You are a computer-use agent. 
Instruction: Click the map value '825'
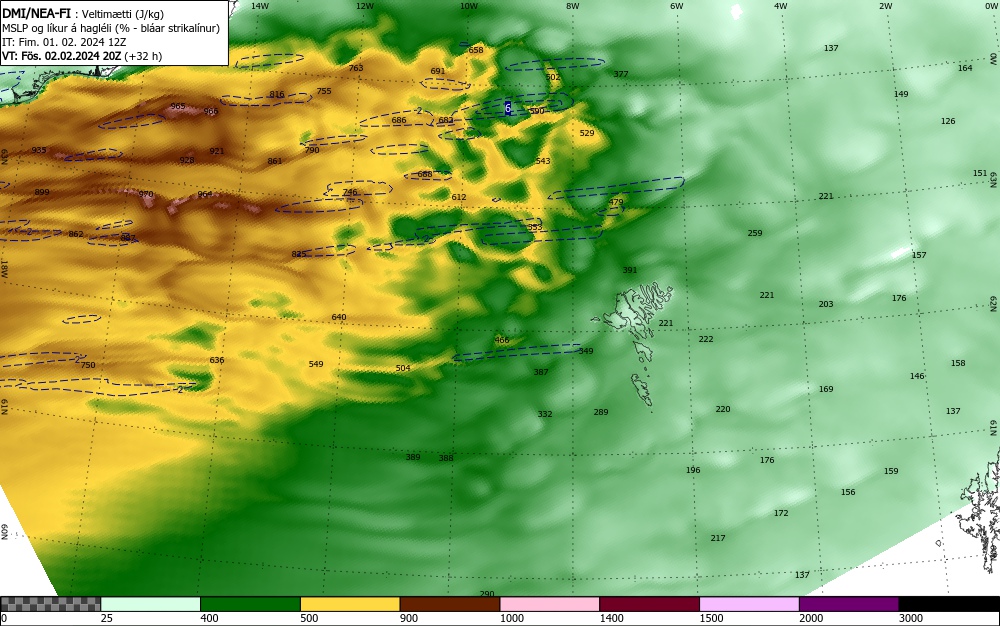coord(298,254)
